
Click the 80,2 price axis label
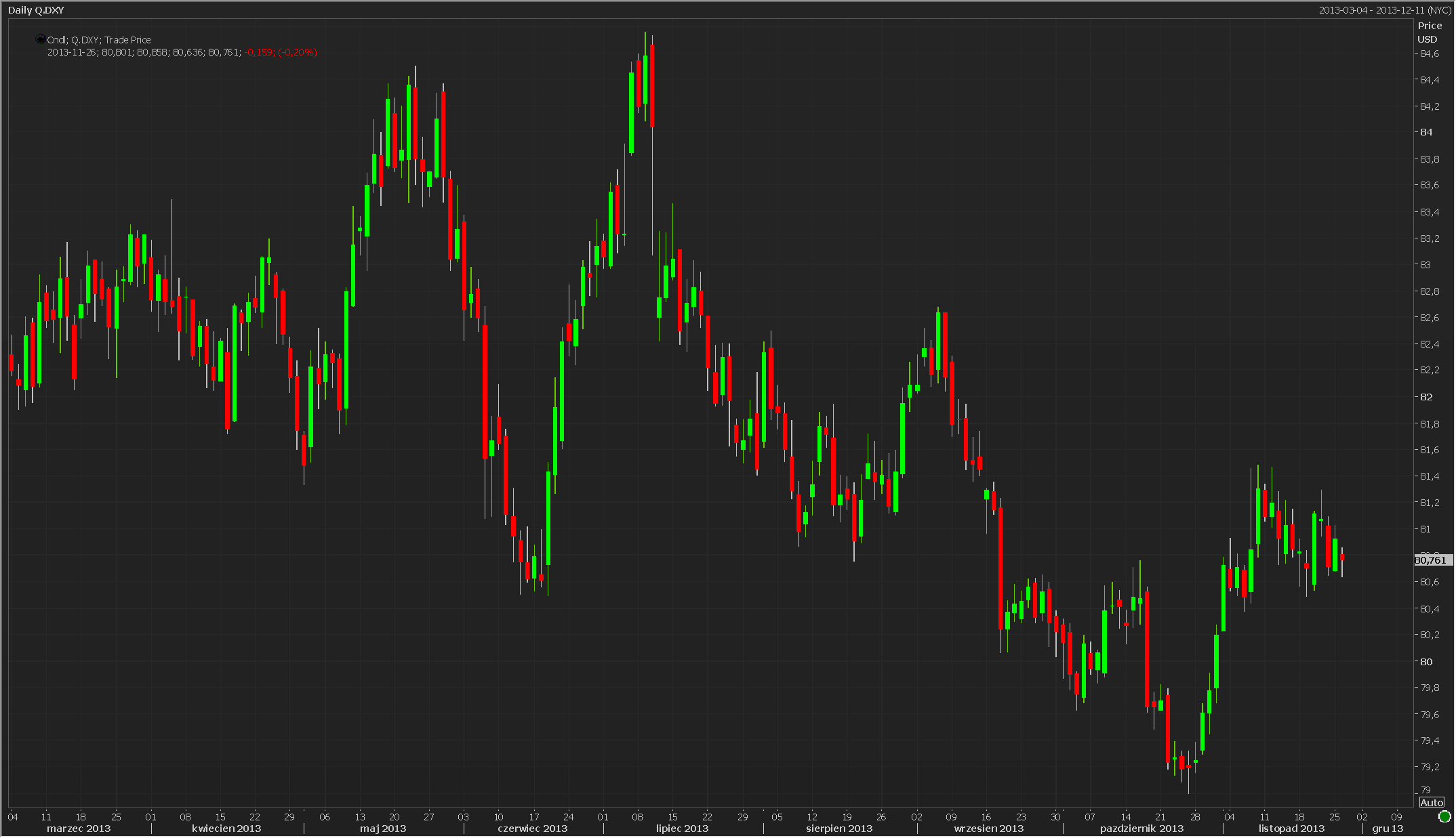(x=1429, y=635)
